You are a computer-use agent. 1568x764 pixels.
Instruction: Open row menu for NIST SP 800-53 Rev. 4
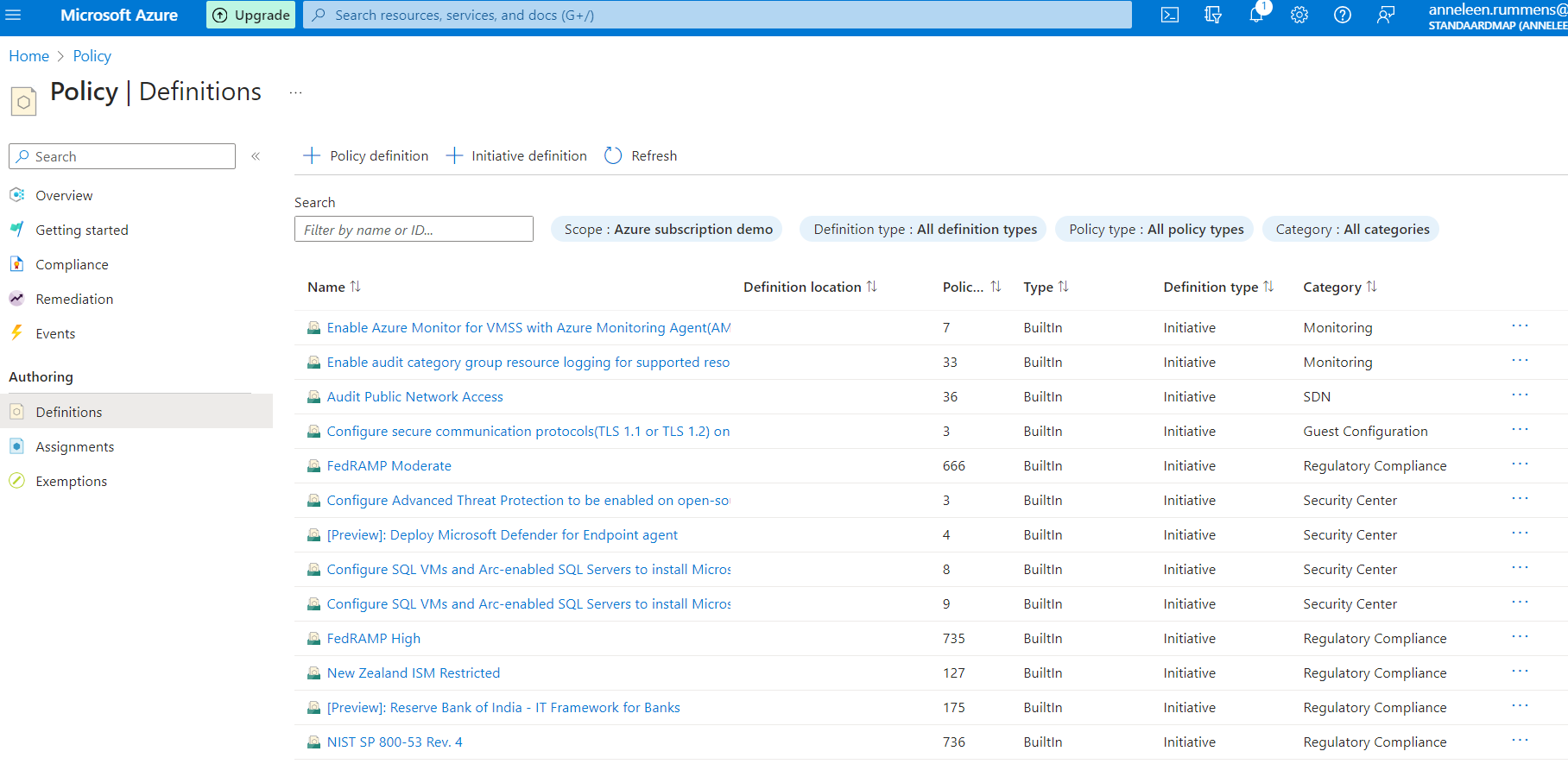(1520, 741)
